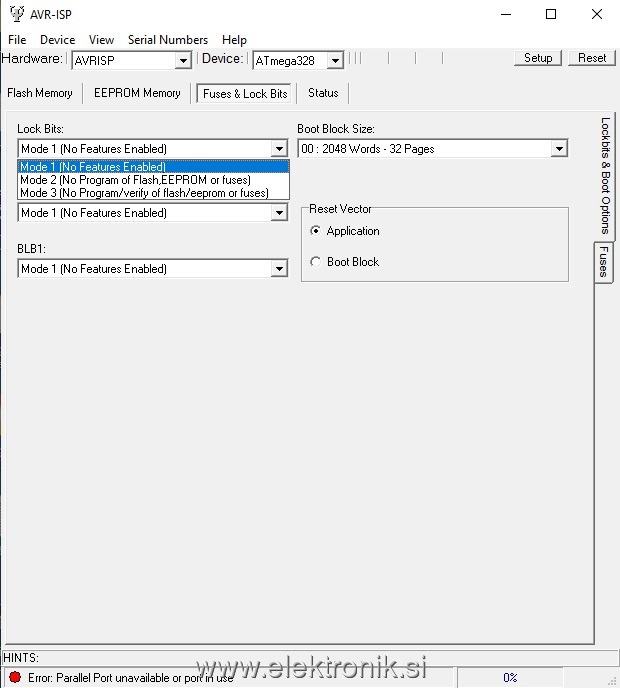Switch to the EEPROM Memory tab

tap(137, 93)
